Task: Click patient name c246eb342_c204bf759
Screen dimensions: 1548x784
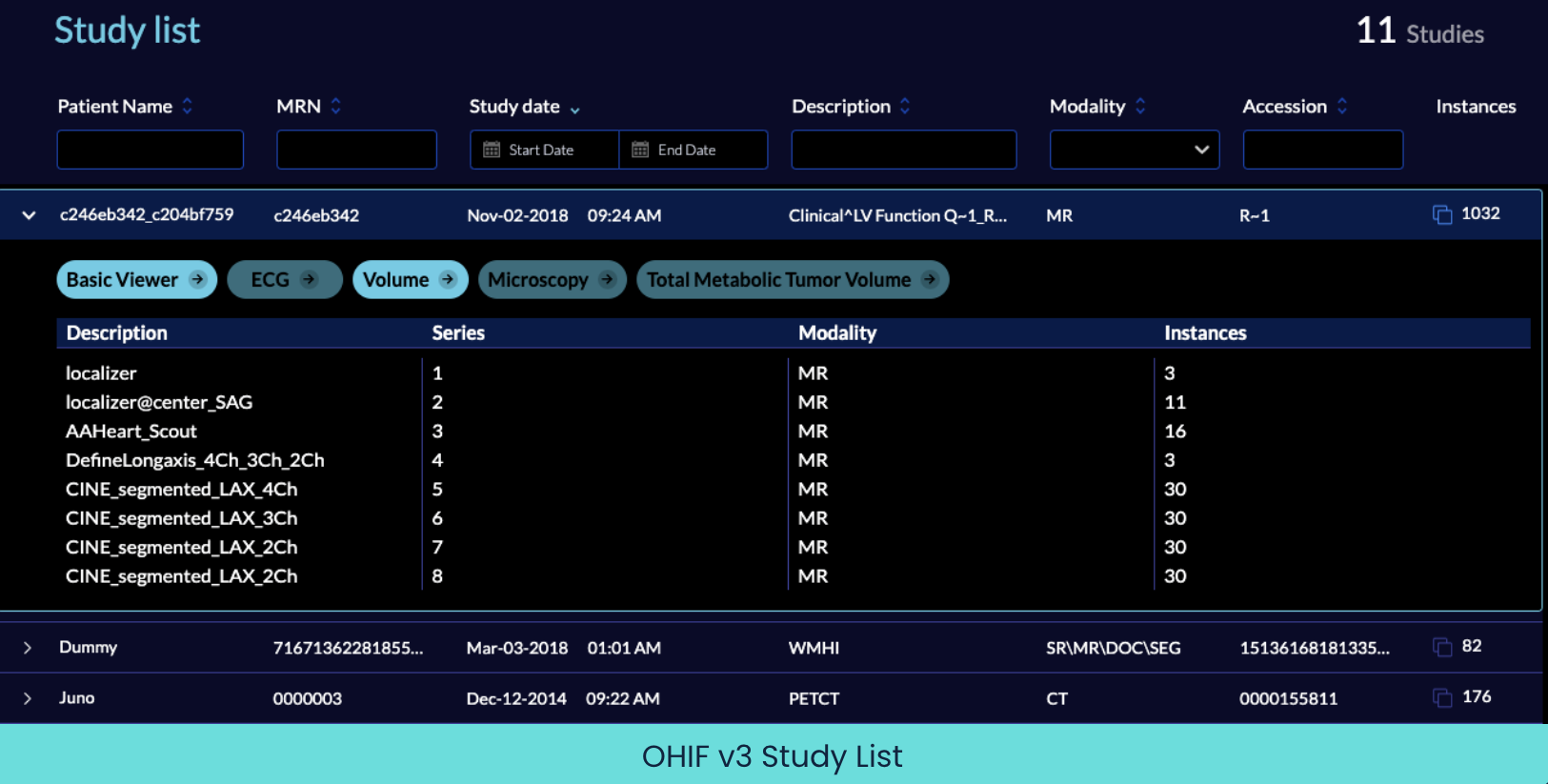Action: 147,214
